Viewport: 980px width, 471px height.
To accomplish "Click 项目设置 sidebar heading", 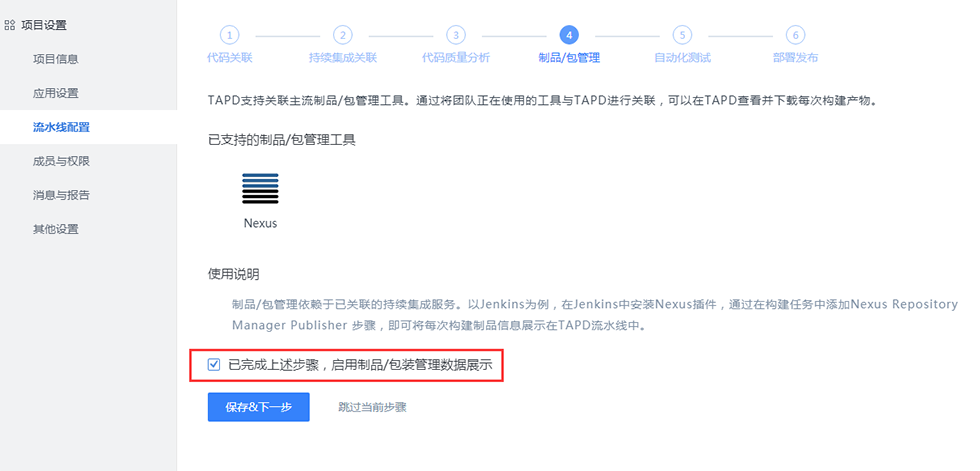I will 44,26.
